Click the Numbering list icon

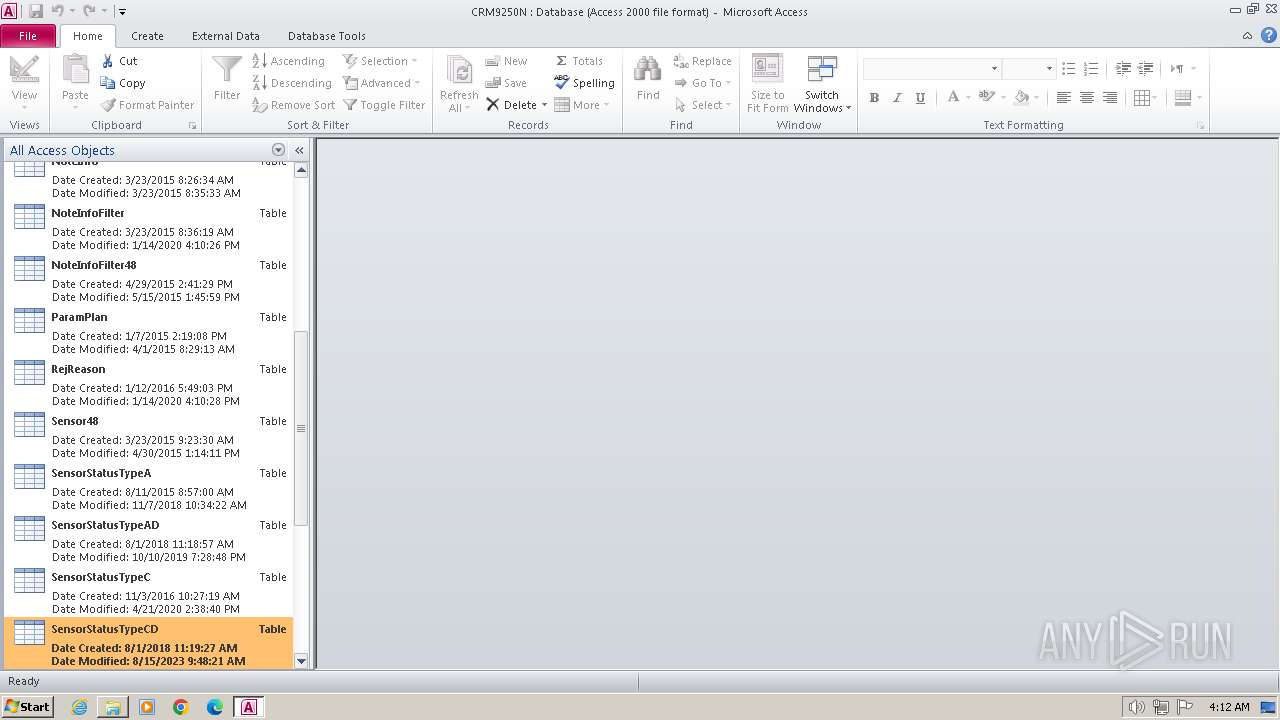[1091, 69]
